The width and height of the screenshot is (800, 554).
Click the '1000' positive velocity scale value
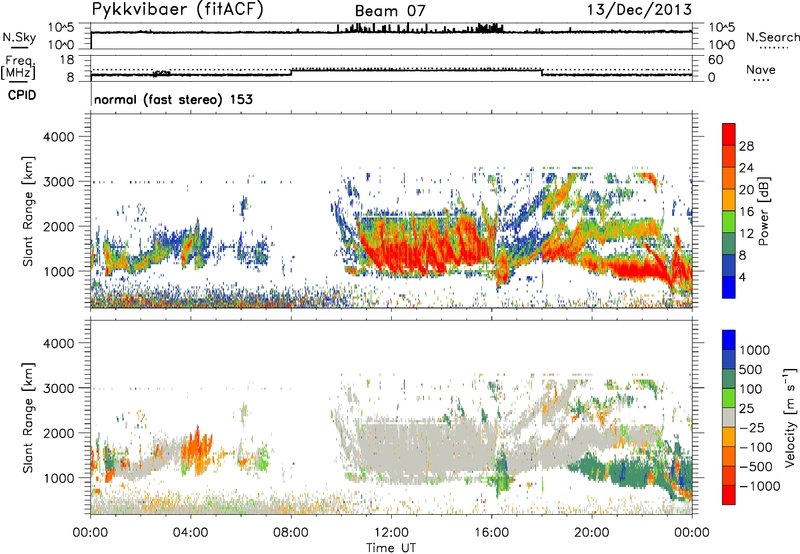click(755, 350)
